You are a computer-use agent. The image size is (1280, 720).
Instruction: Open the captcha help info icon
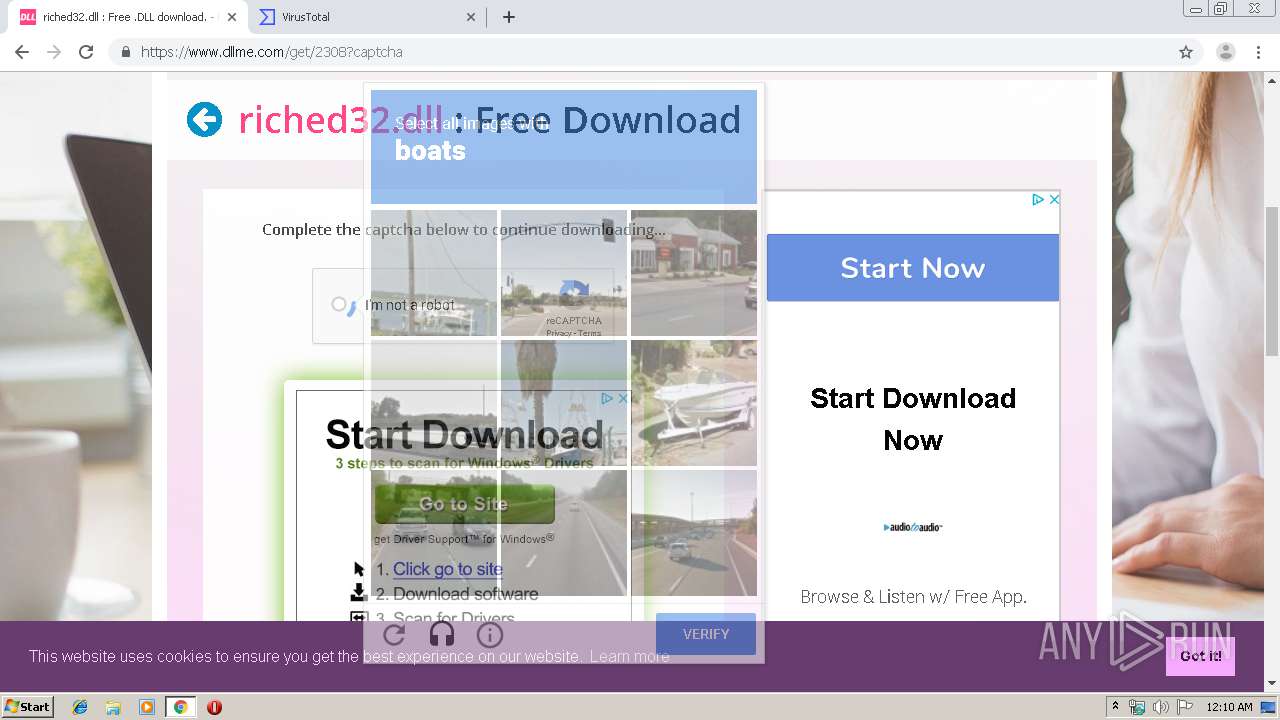[x=489, y=634]
